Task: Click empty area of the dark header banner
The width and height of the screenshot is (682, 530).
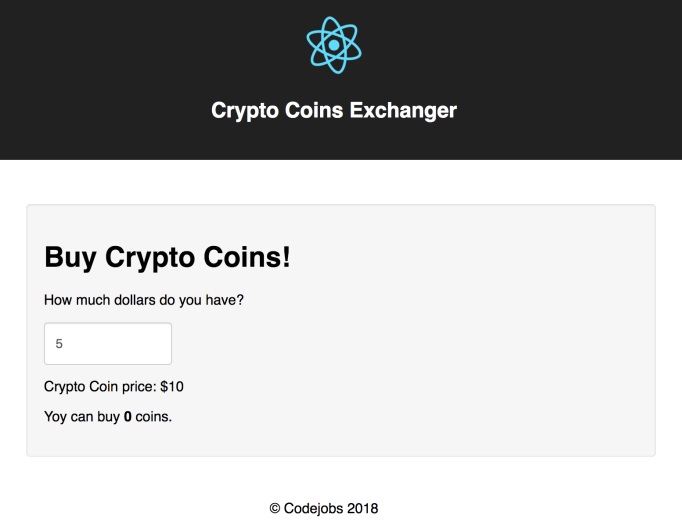Action: (120, 80)
